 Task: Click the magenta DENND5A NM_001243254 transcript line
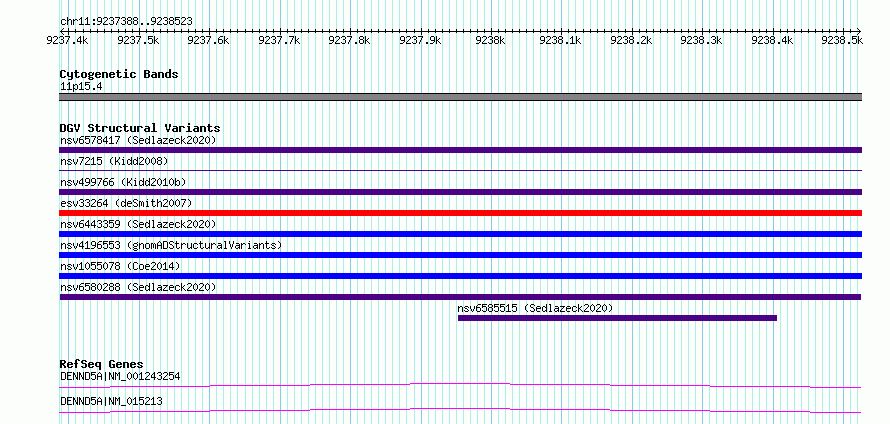(460, 385)
